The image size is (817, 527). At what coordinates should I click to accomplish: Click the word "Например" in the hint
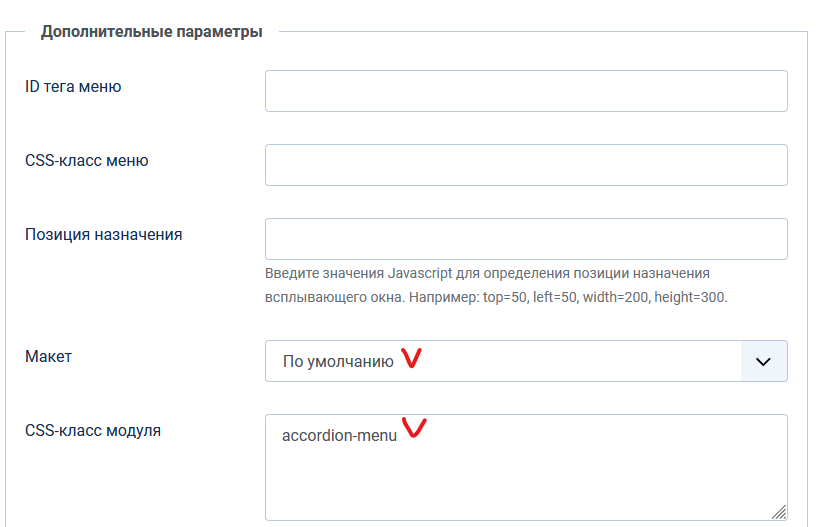coord(442,298)
